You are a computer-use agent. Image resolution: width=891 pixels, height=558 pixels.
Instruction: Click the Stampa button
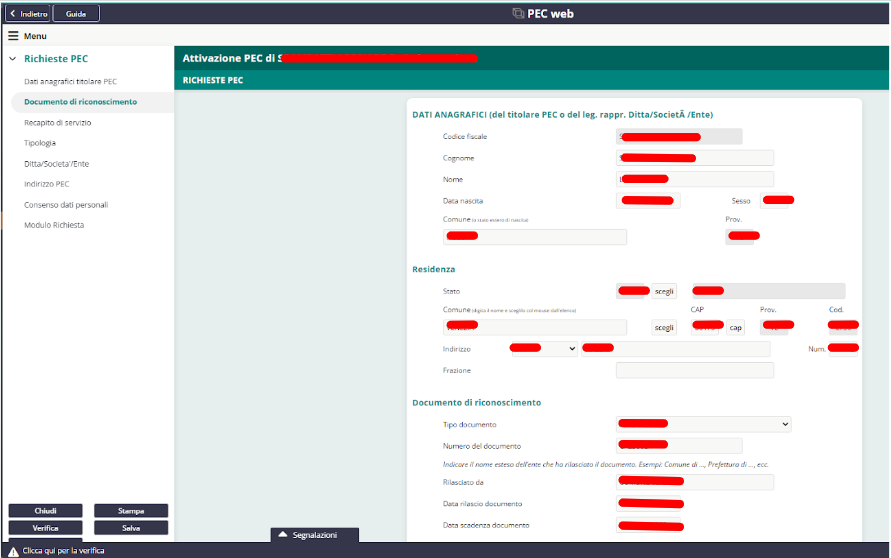(131, 511)
